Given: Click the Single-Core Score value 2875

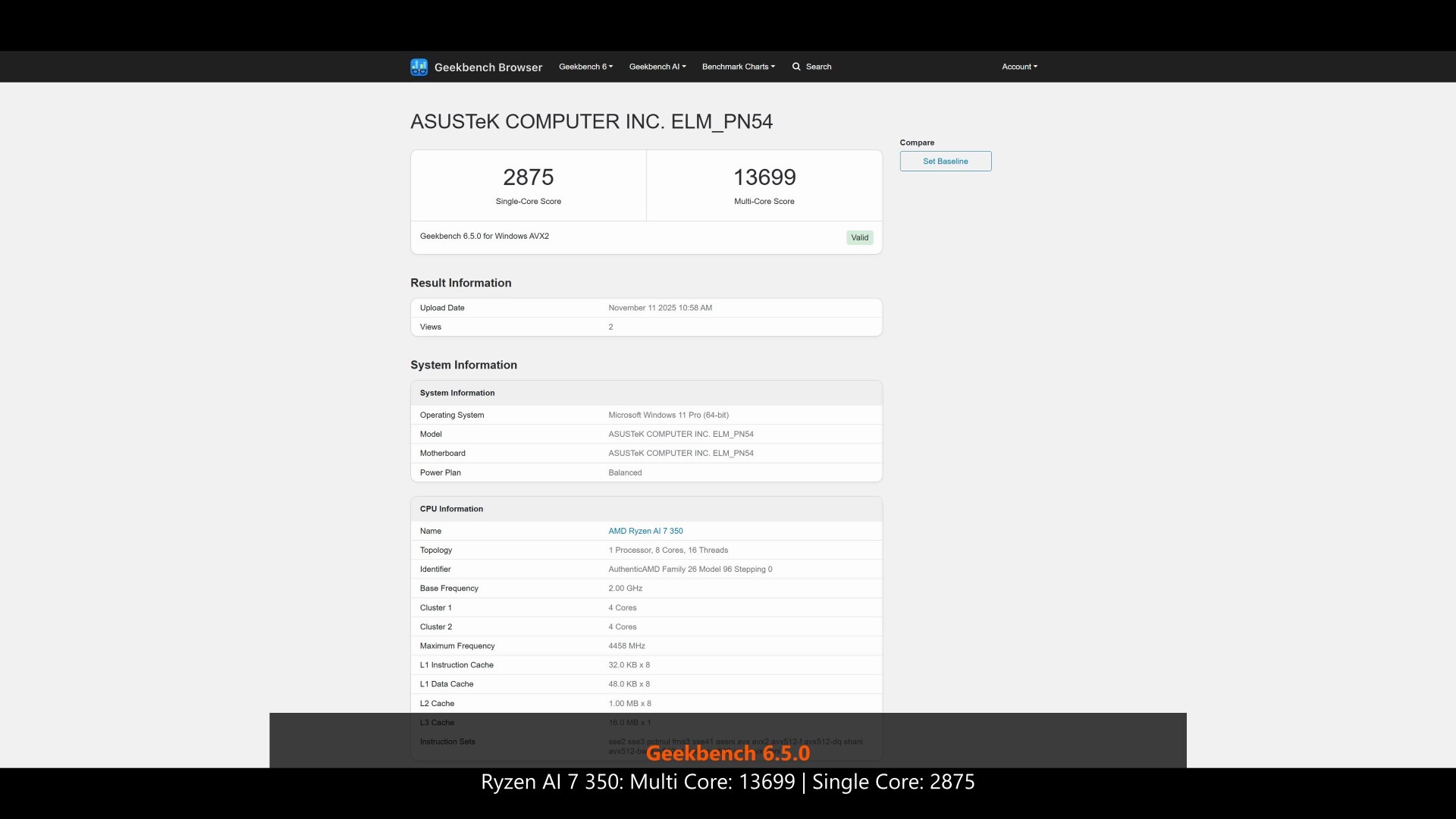Looking at the screenshot, I should coord(529,177).
